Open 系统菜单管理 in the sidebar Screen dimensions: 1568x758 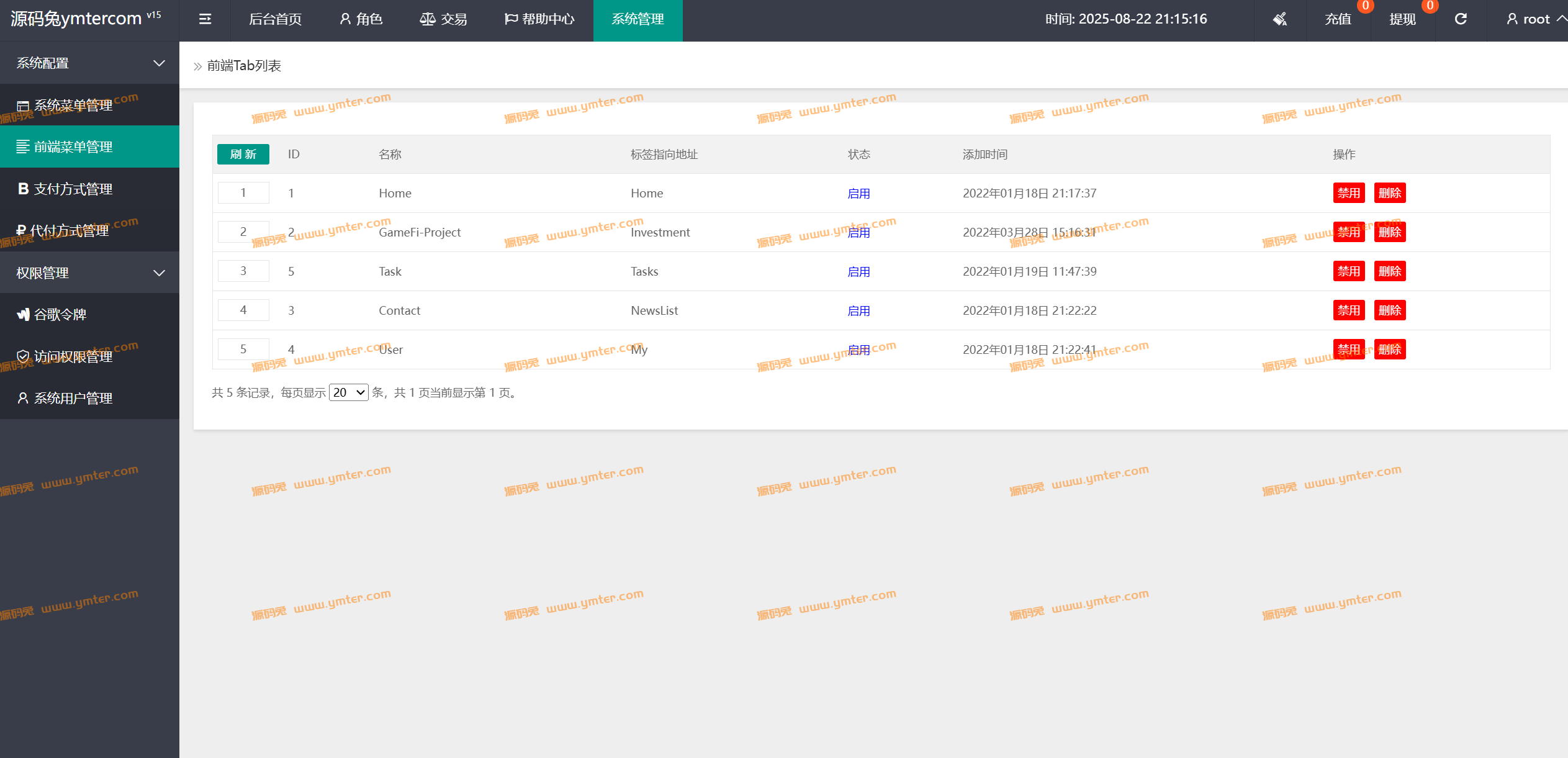[x=89, y=106]
